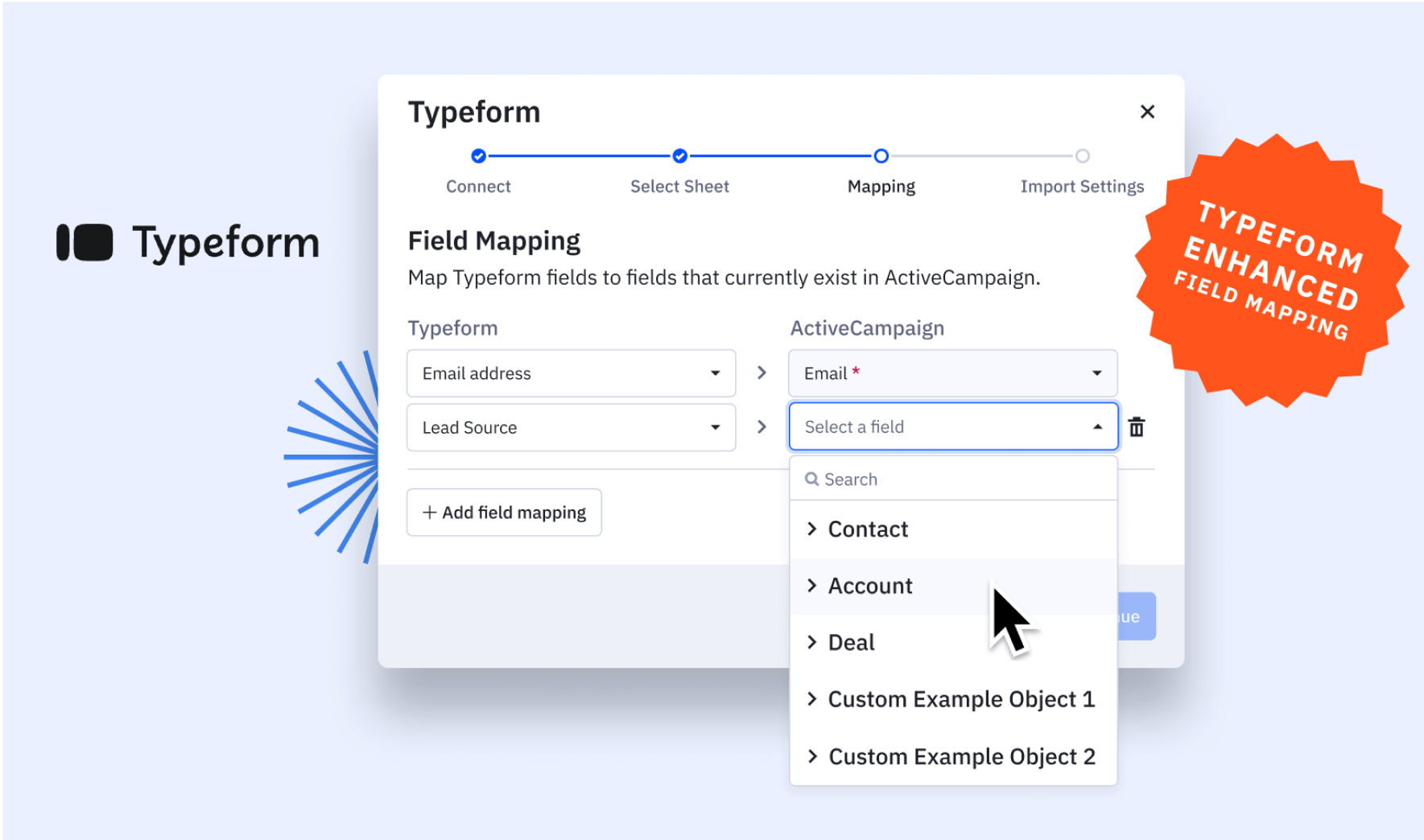Click the trash icon beside Lead Source mapping

click(1136, 427)
